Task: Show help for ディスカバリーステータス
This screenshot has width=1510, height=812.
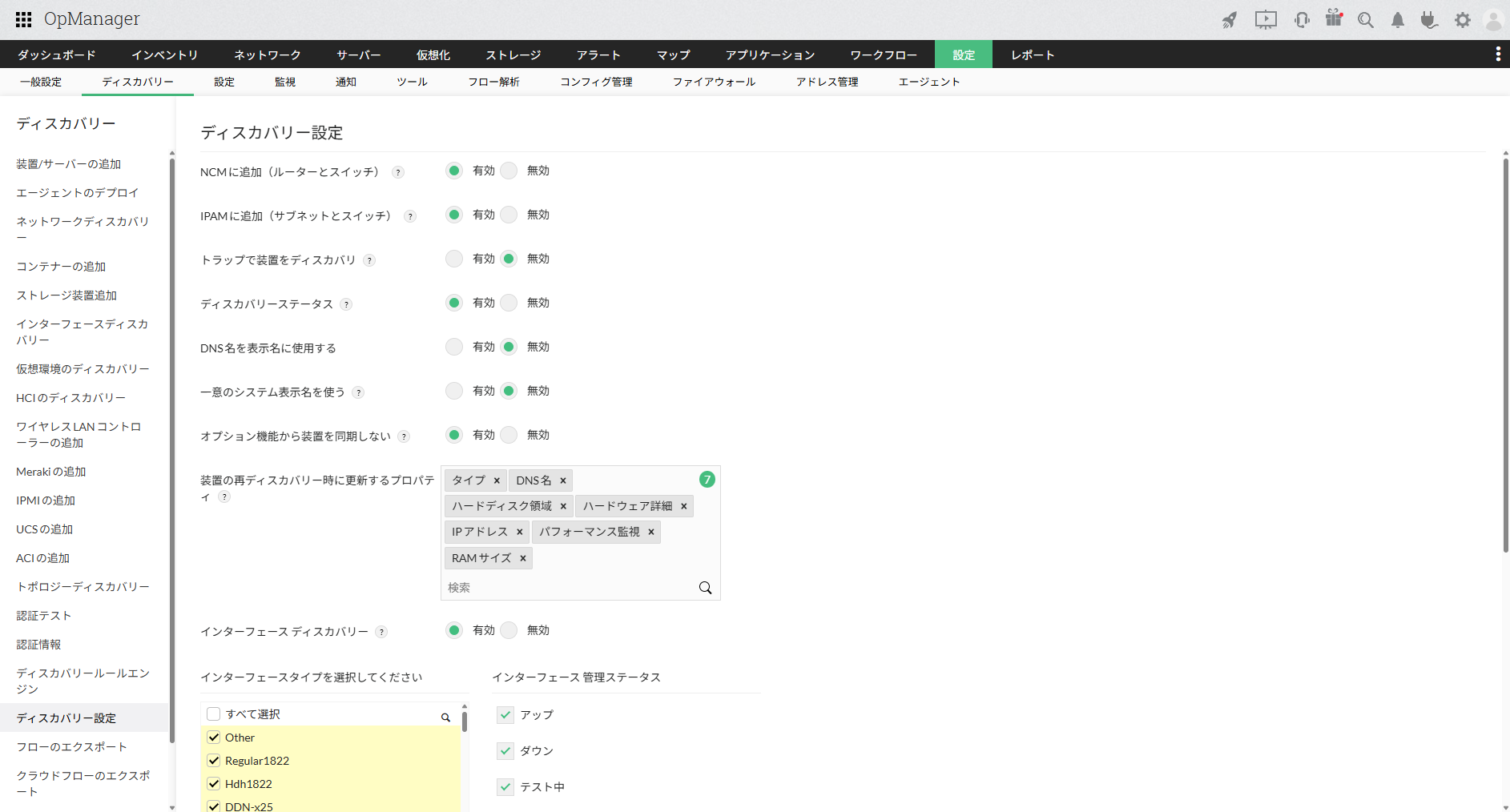Action: (x=346, y=304)
